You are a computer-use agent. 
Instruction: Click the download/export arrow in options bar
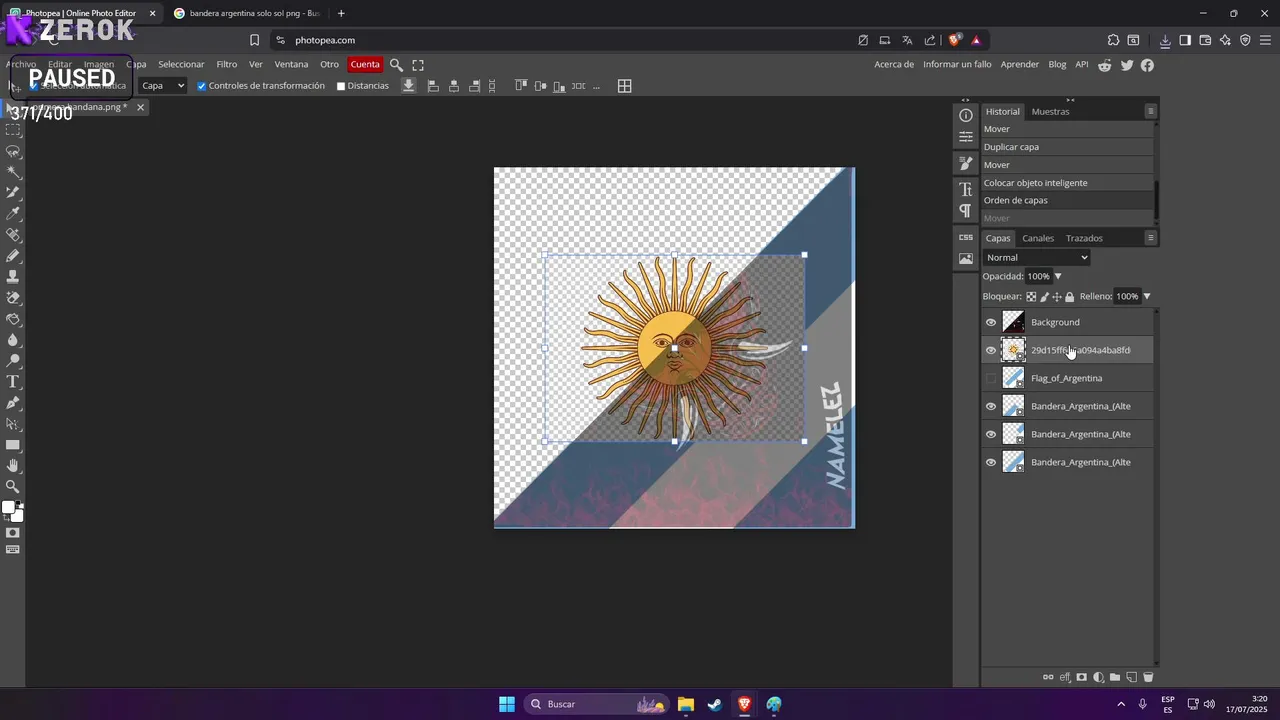click(408, 86)
